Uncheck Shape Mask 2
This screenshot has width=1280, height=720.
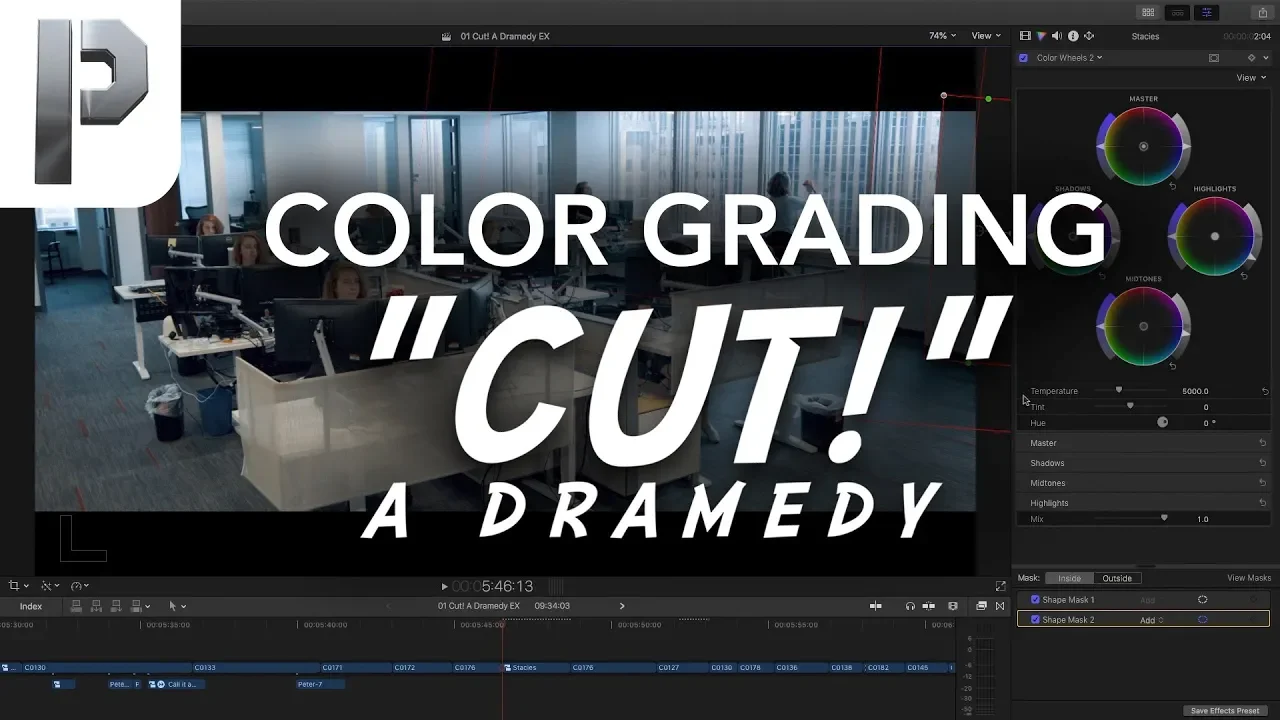(x=1035, y=620)
